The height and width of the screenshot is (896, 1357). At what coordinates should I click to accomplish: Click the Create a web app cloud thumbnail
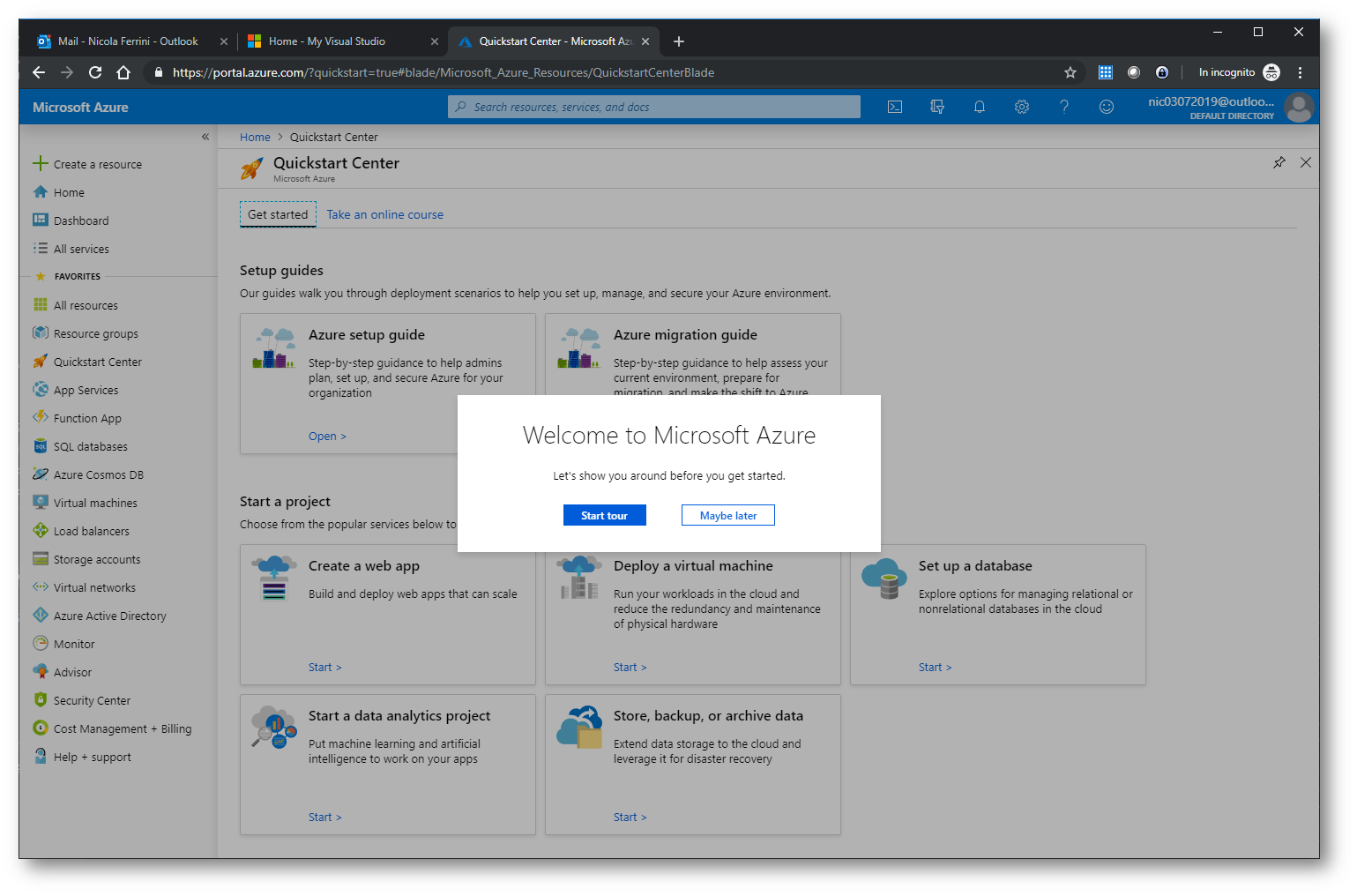tap(274, 579)
